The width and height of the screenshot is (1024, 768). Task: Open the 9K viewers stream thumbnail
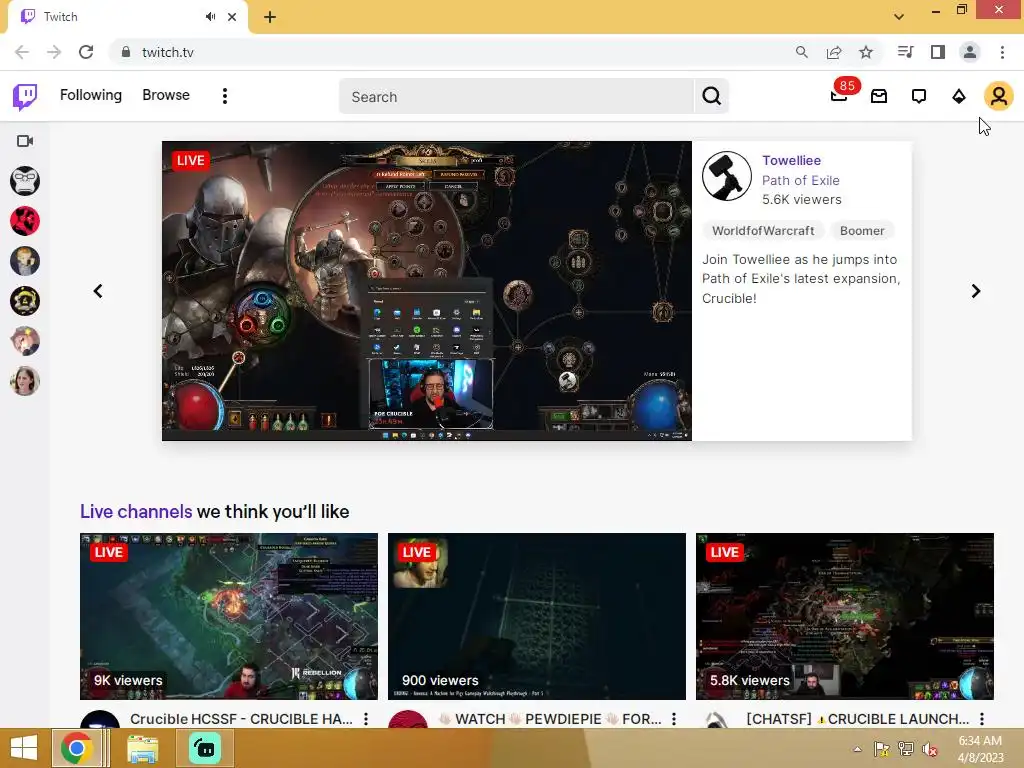[x=229, y=616]
